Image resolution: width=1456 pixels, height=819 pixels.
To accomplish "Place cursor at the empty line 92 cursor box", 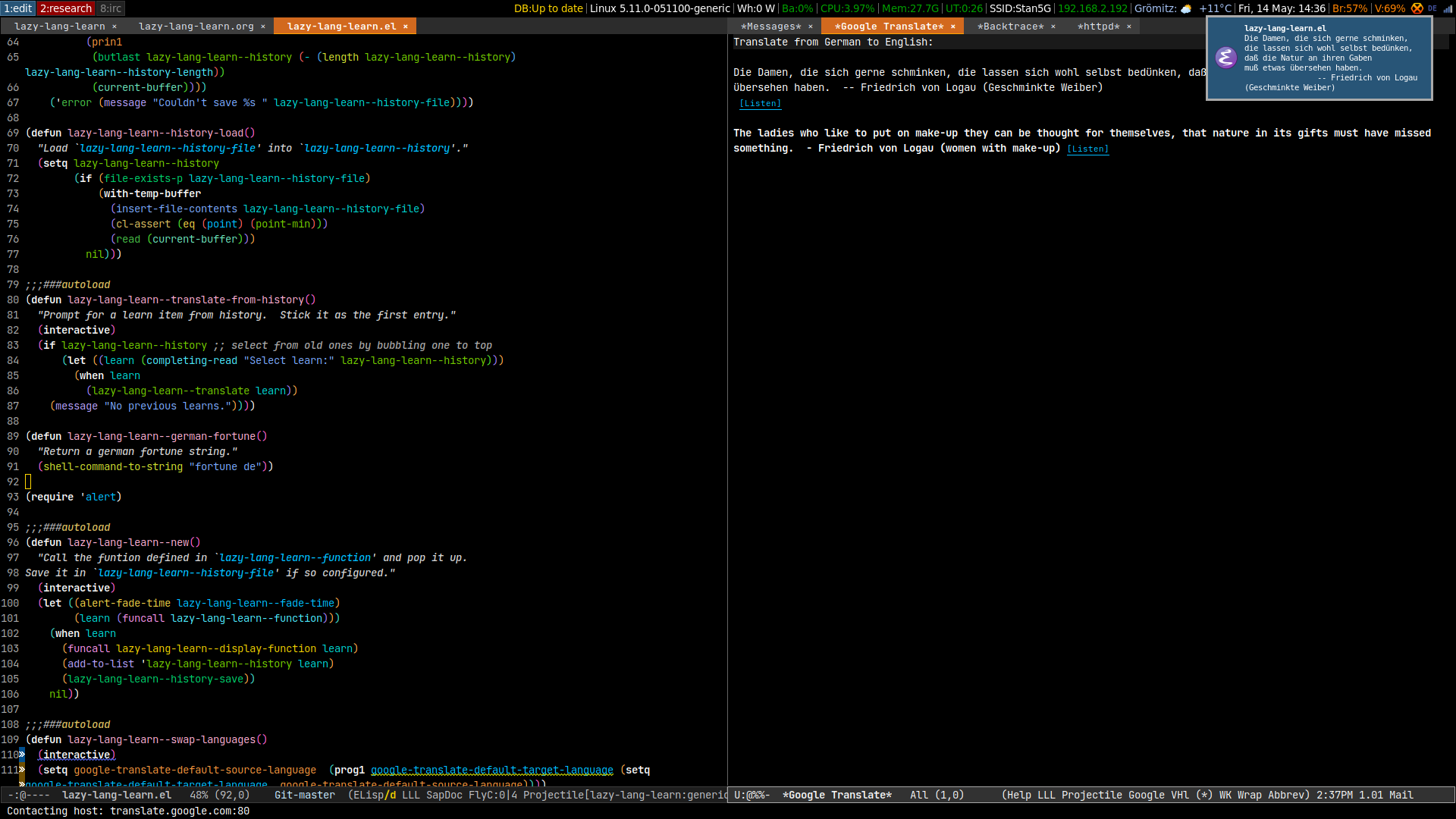I will coord(28,482).
